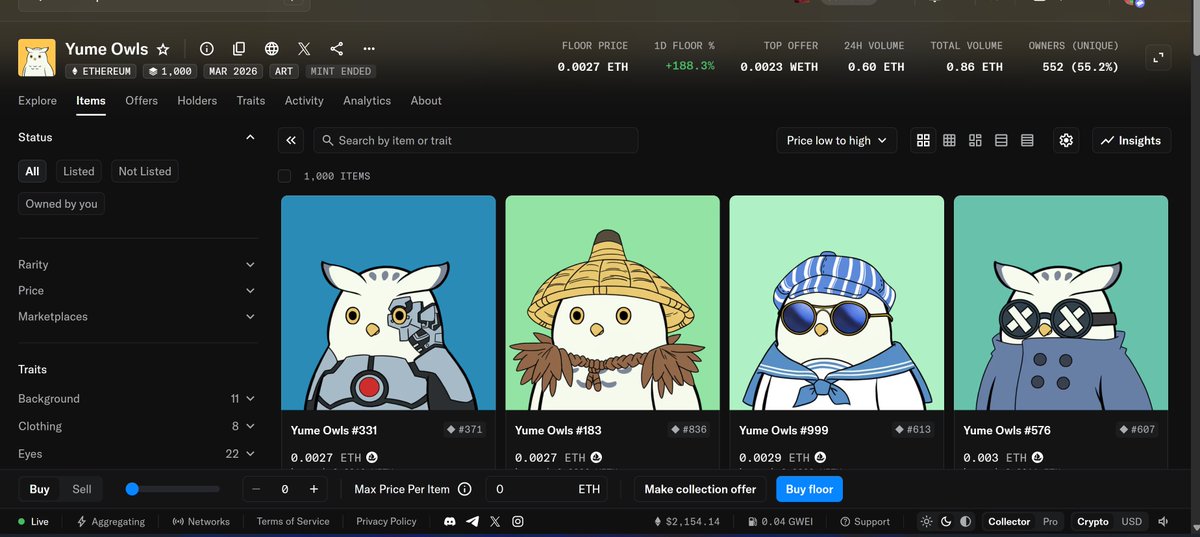Open Instagram icon in footer
This screenshot has width=1200, height=537.
pos(518,522)
